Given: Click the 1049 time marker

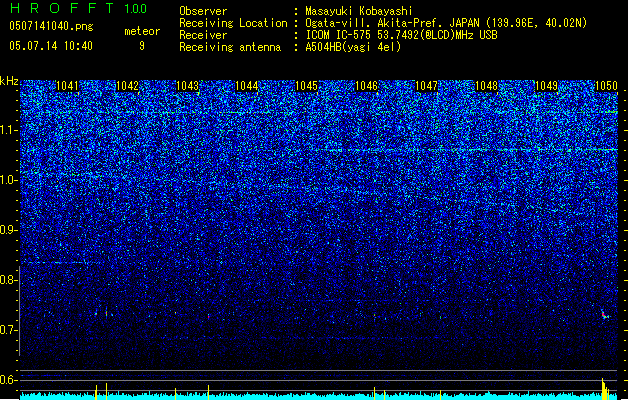Looking at the screenshot, I should 546,86.
